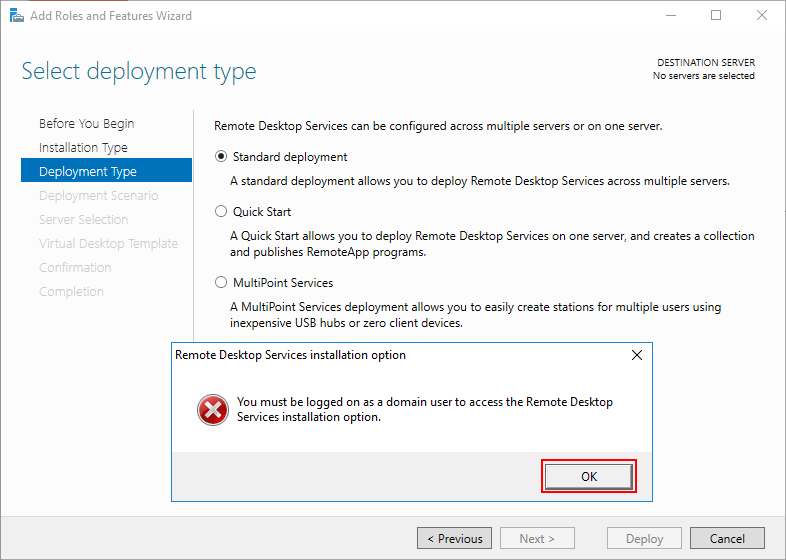Image resolution: width=786 pixels, height=560 pixels.
Task: Open the Before You Begin step
Action: point(87,123)
